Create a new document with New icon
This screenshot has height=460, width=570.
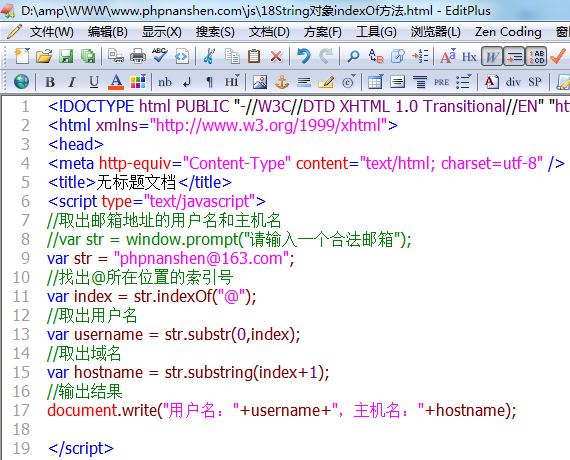point(22,56)
